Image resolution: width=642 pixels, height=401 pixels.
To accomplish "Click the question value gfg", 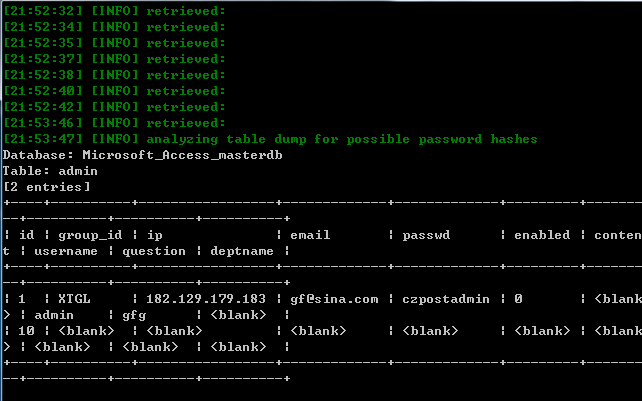I will pos(134,315).
